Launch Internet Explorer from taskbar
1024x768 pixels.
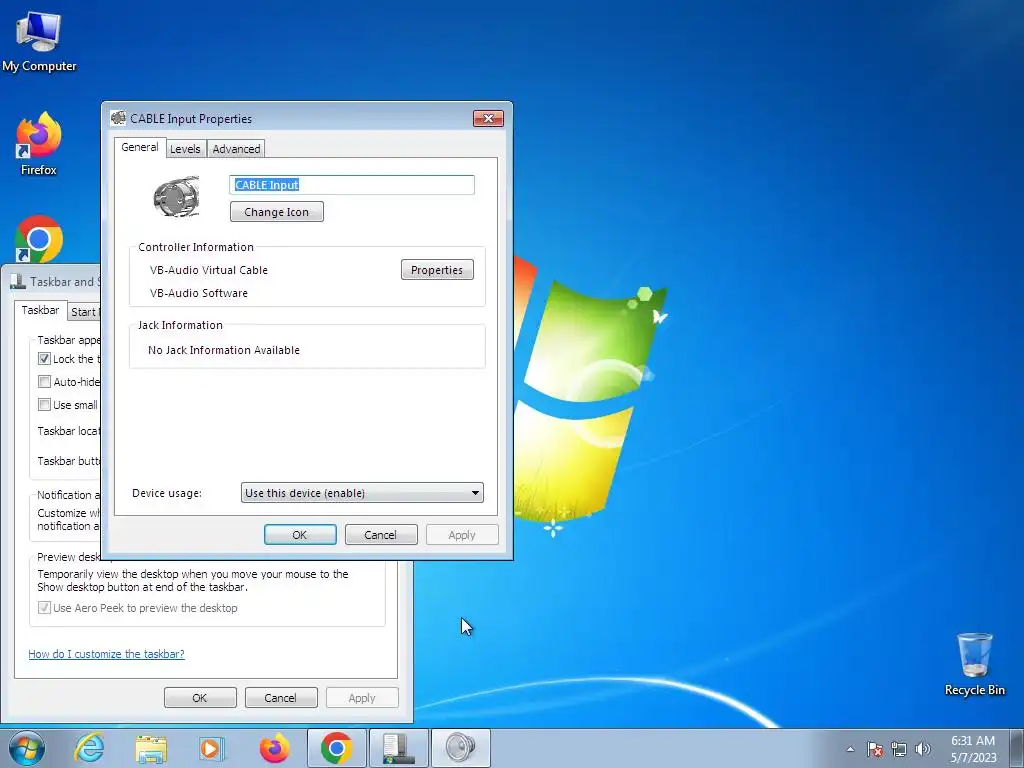pos(89,748)
